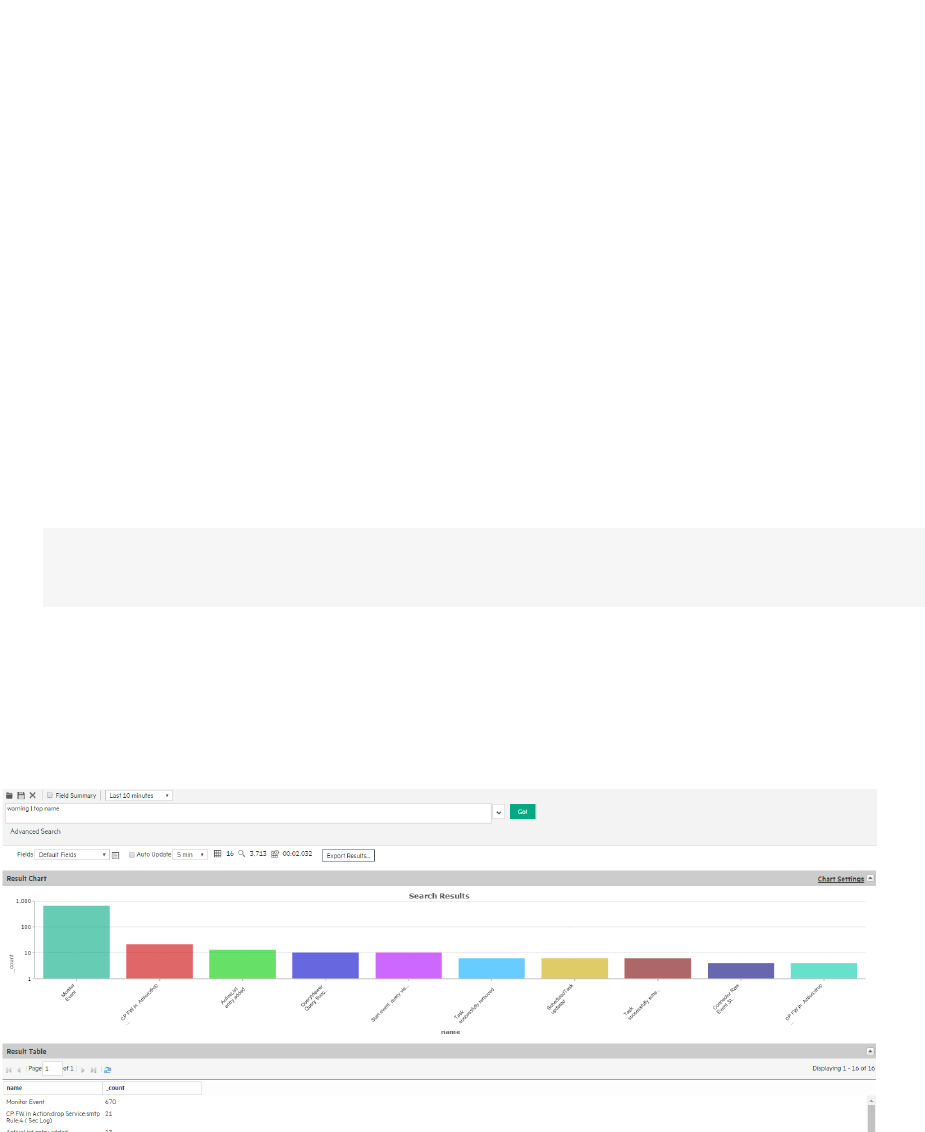Go to previous results page
This screenshot has width=925, height=1132.
(x=19, y=1070)
